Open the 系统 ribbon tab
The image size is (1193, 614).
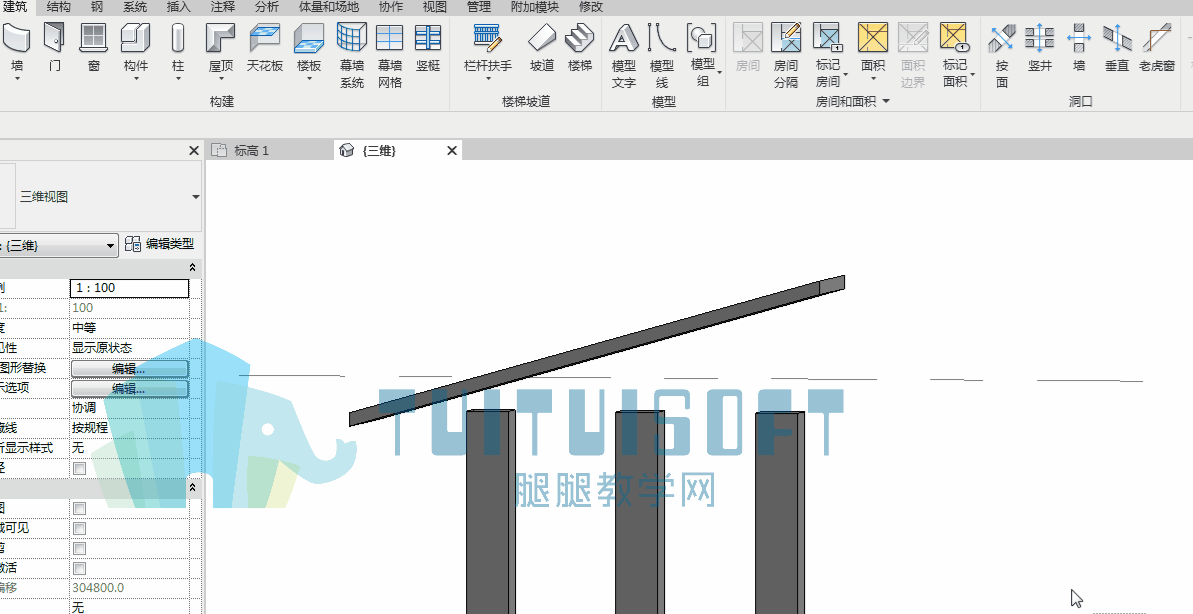(135, 7)
